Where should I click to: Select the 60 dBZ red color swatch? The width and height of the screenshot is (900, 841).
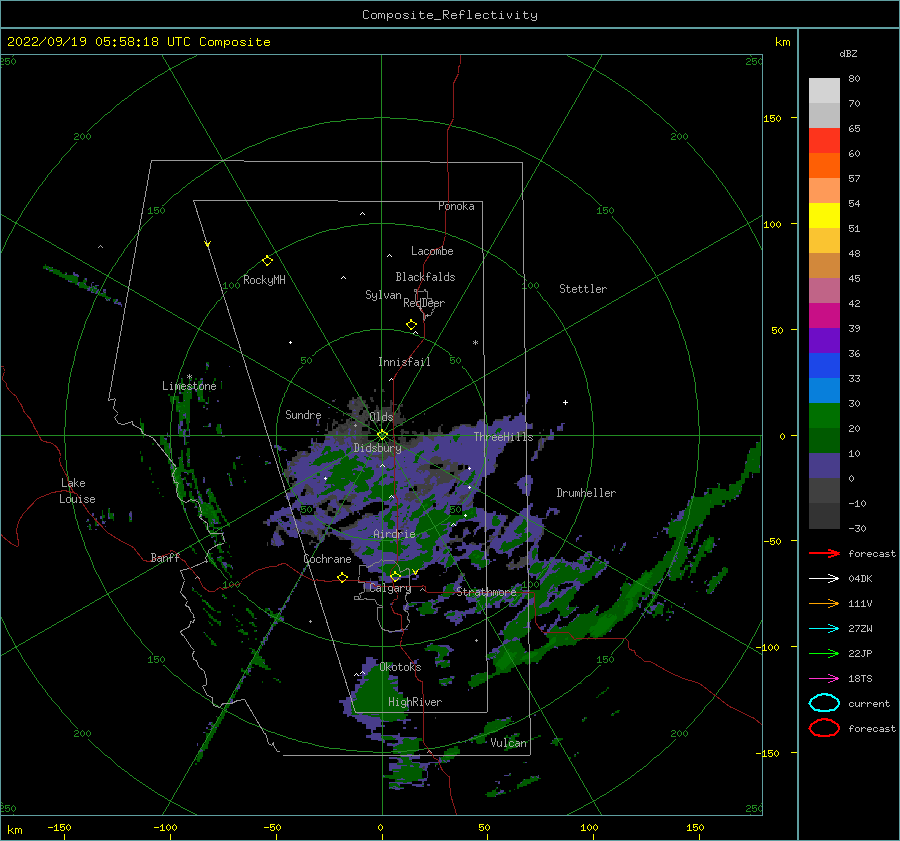click(824, 141)
